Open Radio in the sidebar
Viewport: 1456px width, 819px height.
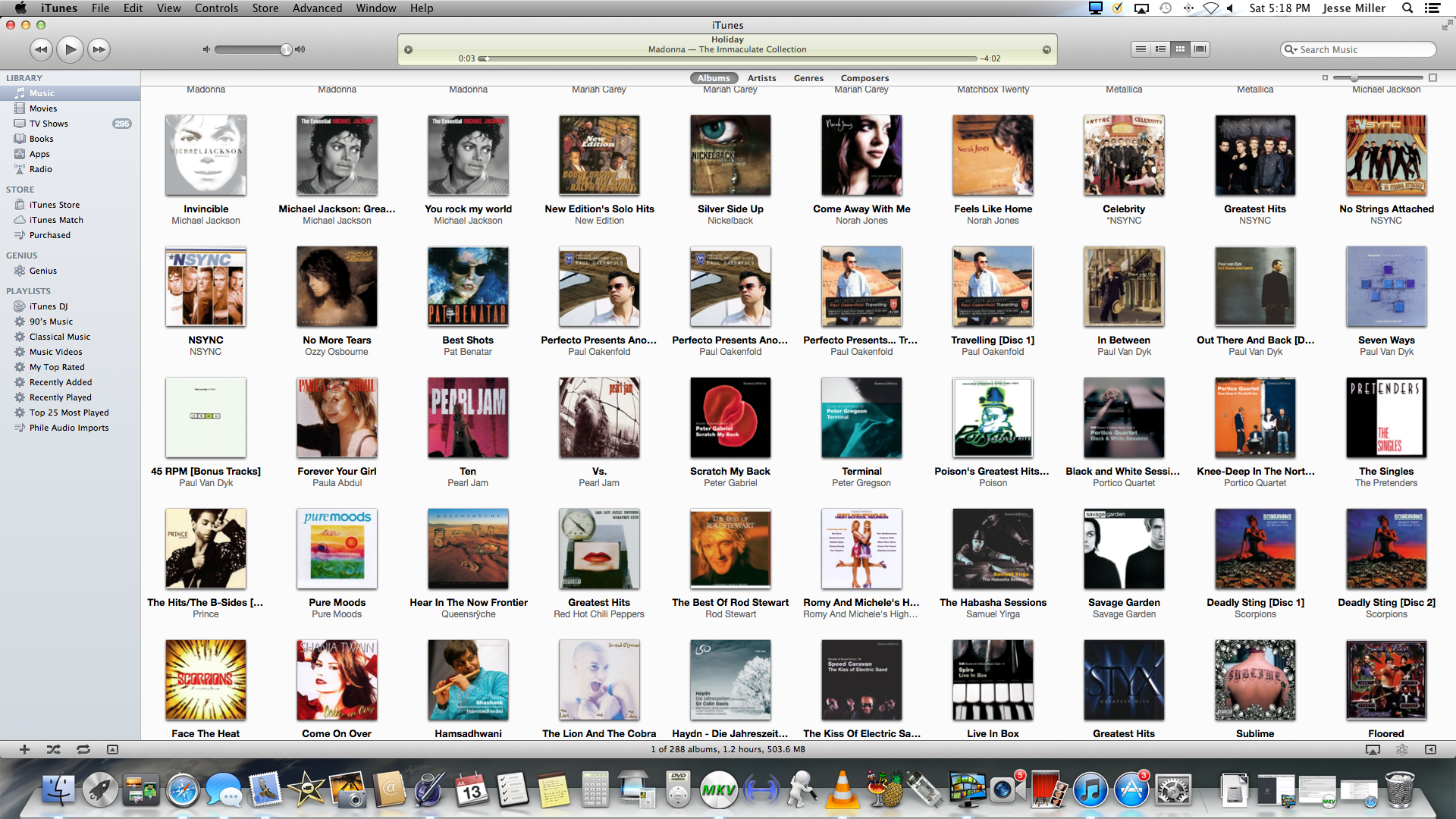coord(70,169)
